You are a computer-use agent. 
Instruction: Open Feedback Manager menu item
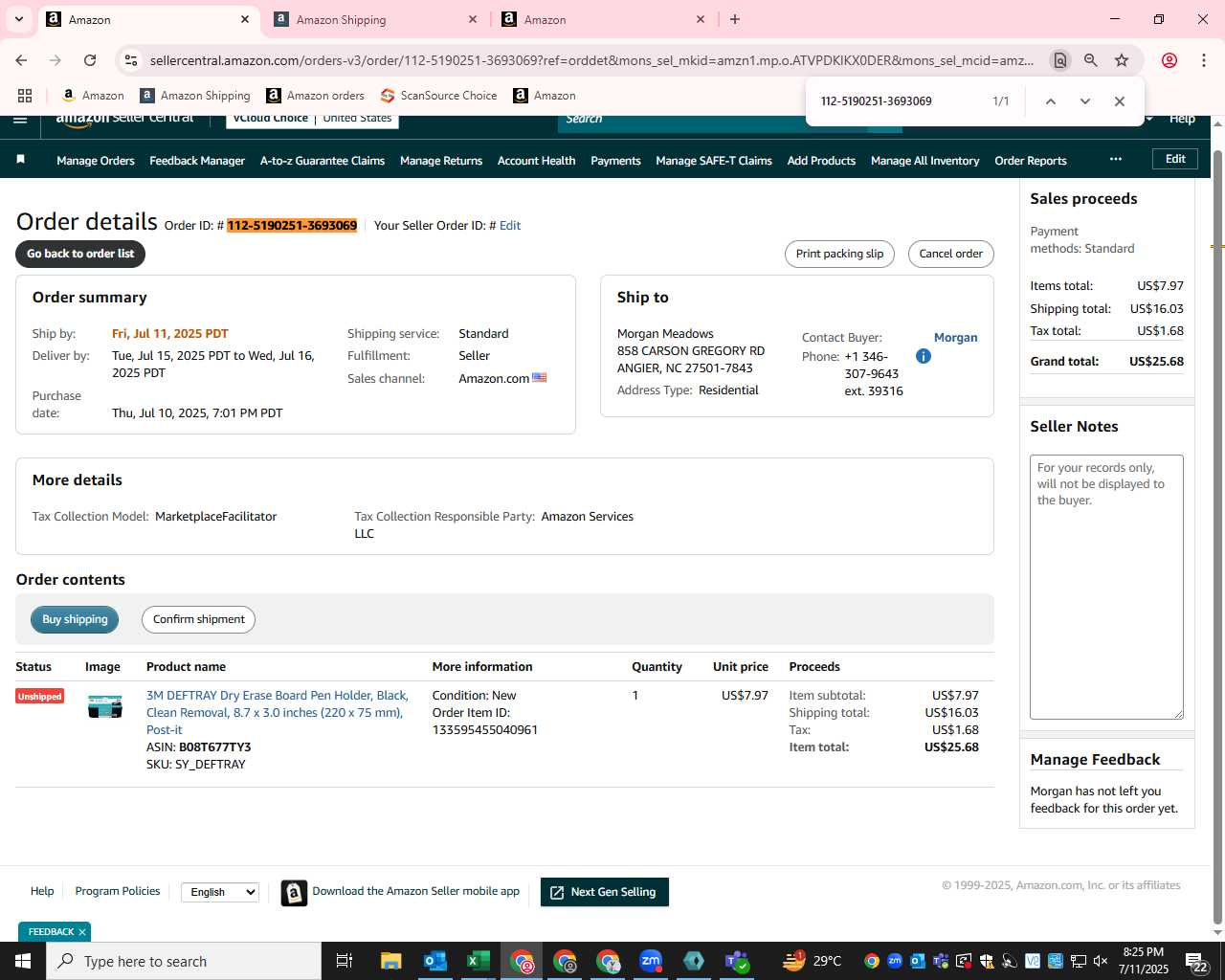click(x=197, y=161)
